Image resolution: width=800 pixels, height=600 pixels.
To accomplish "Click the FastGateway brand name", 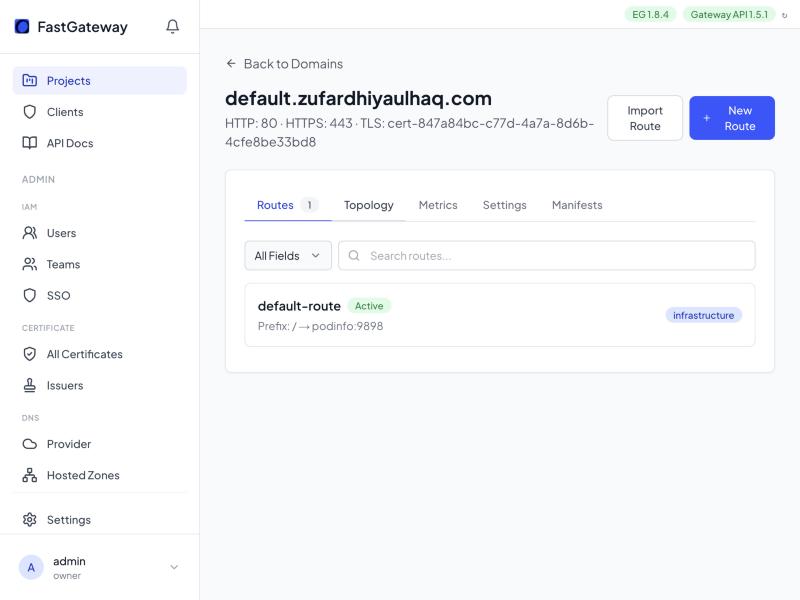I will [x=83, y=27].
